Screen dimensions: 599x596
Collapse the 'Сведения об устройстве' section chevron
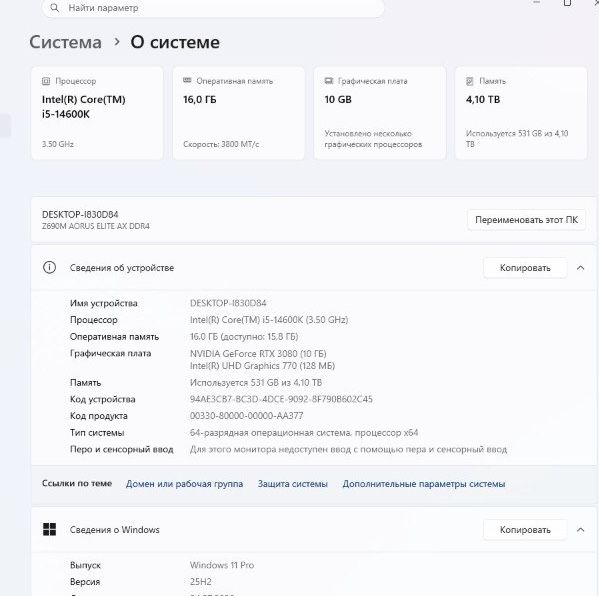[x=580, y=268]
